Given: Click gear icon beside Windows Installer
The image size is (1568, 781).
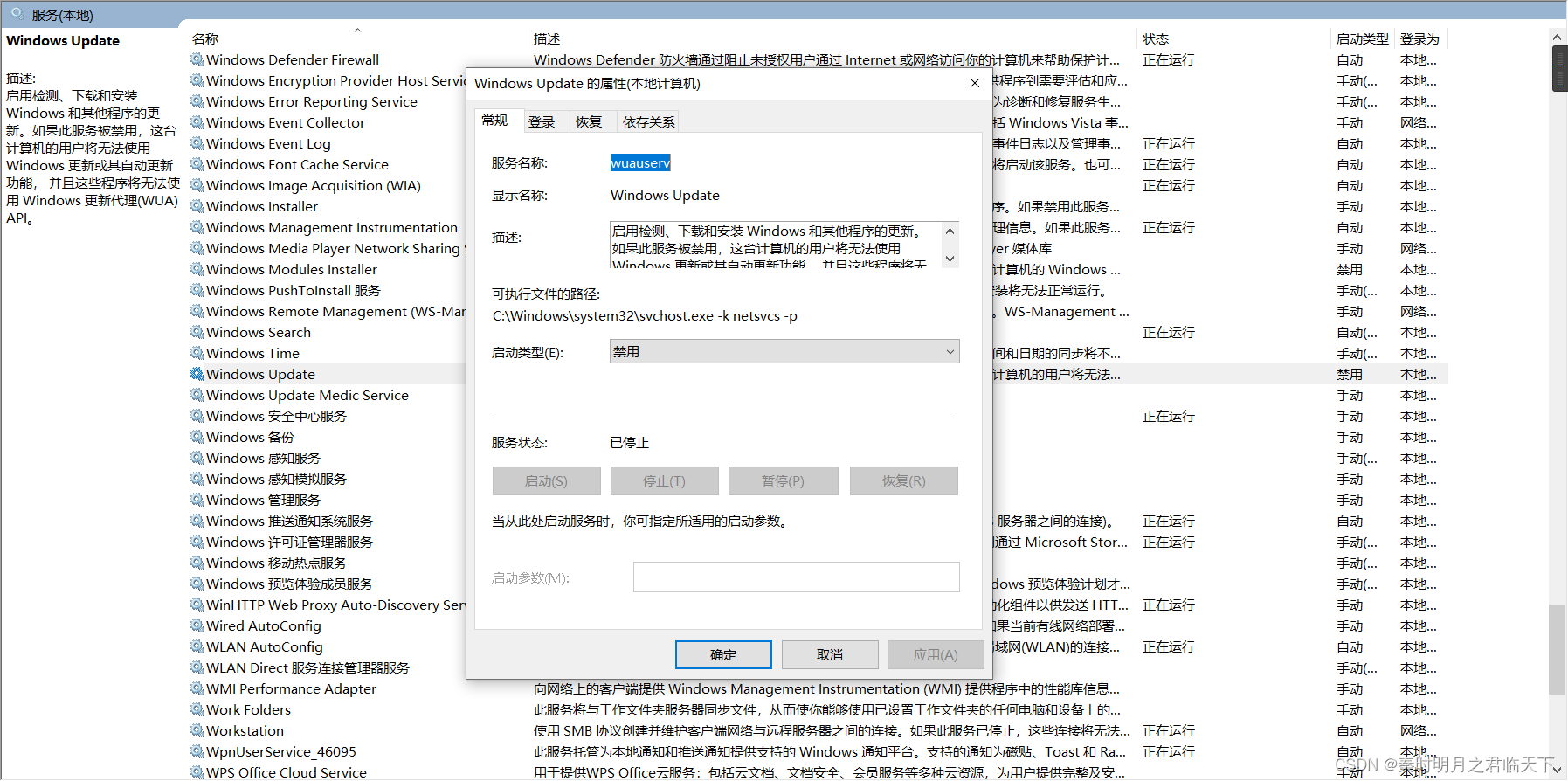Looking at the screenshot, I should coord(197,206).
